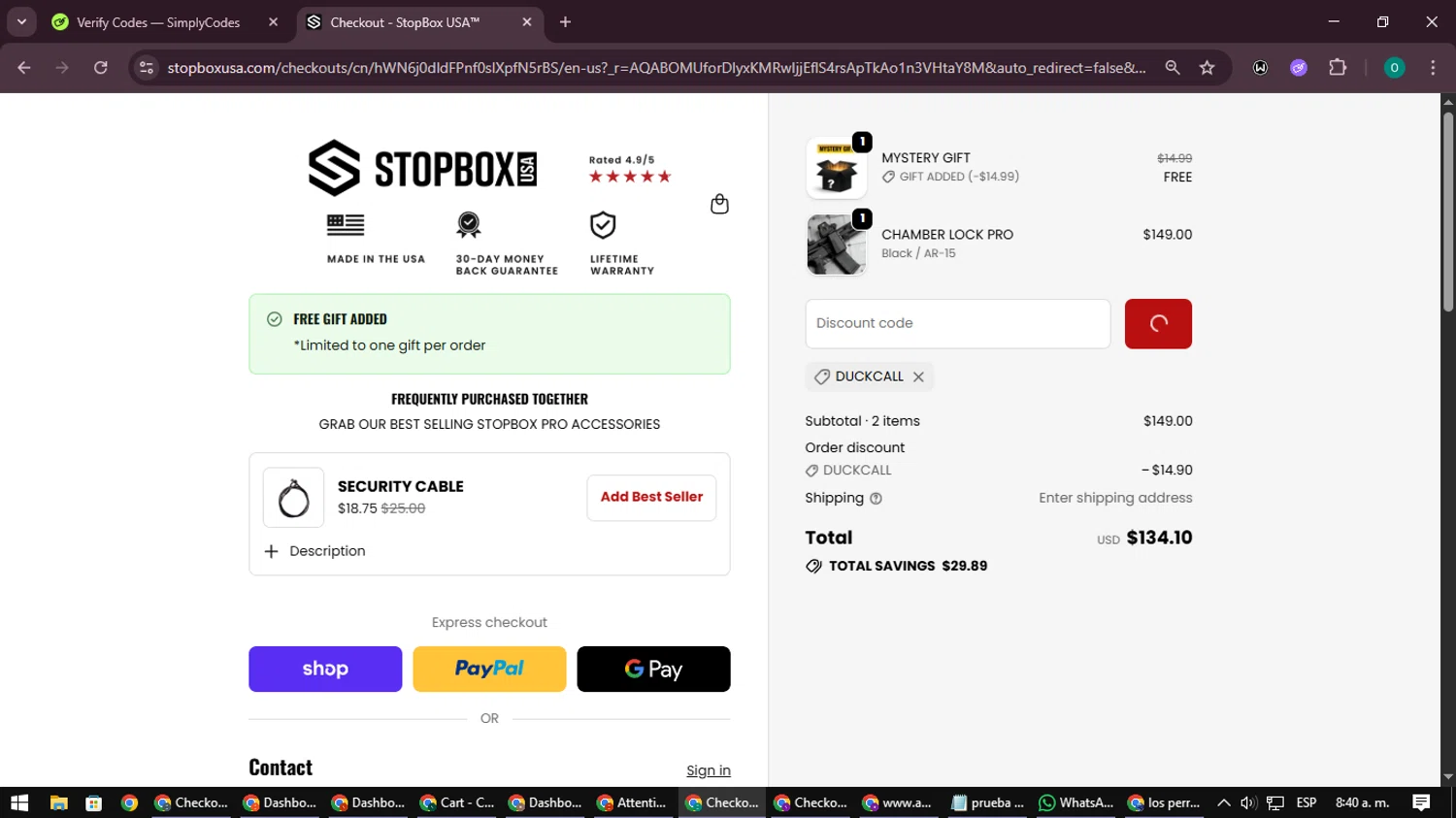Pay with PayPal express checkout

point(489,669)
